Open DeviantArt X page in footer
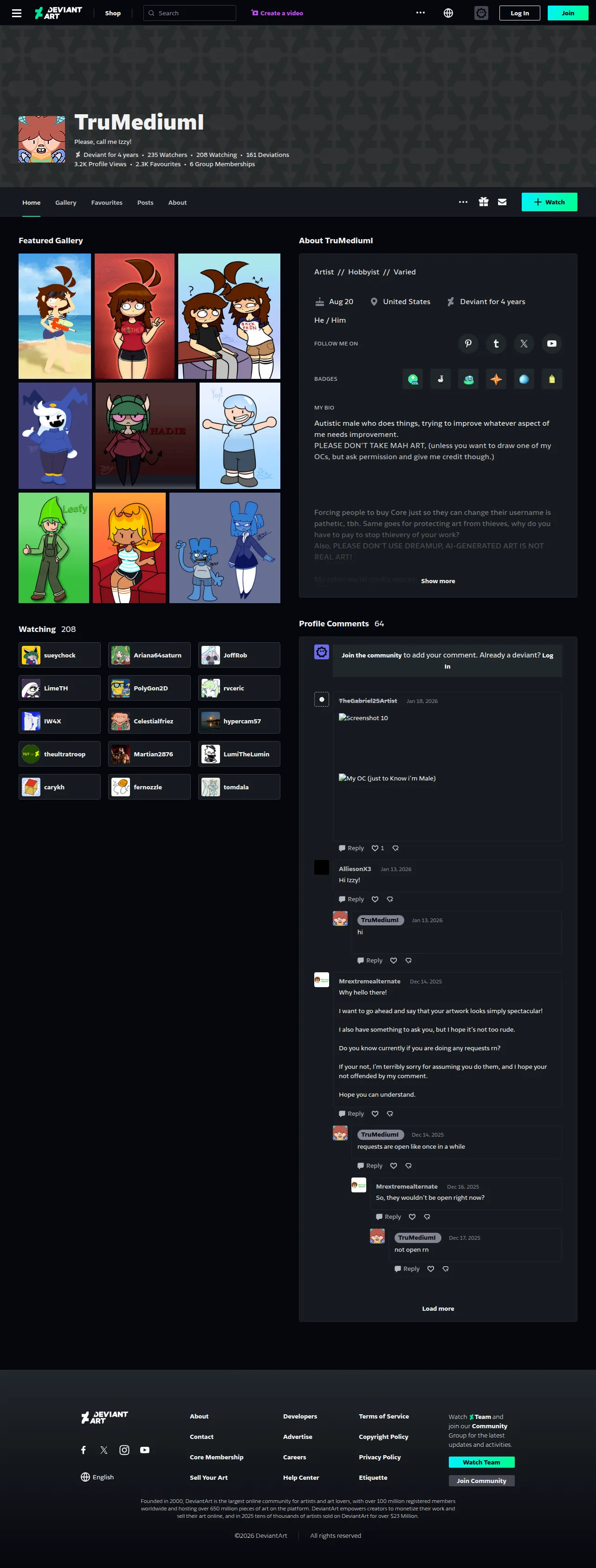The image size is (596, 1568). tap(104, 1450)
